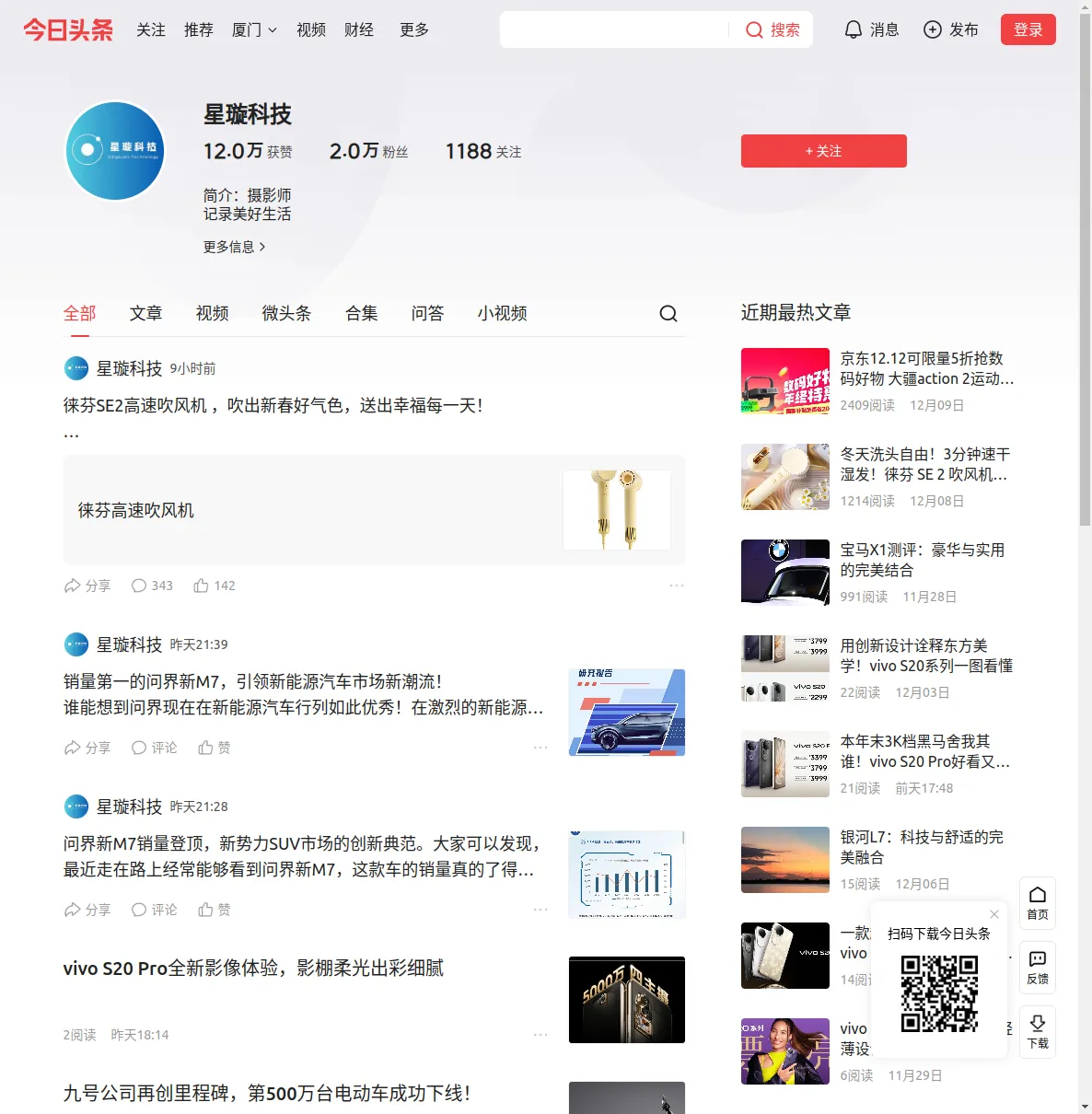Click the small avatar on the 昨天21:28 post

76,806
